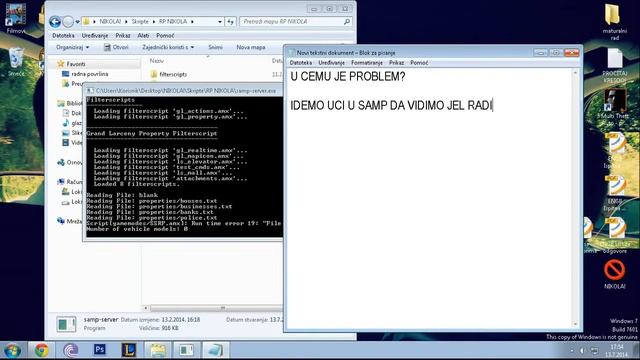Click the Snimi toolbar button
This screenshot has height=360, width=640.
coord(216,47)
